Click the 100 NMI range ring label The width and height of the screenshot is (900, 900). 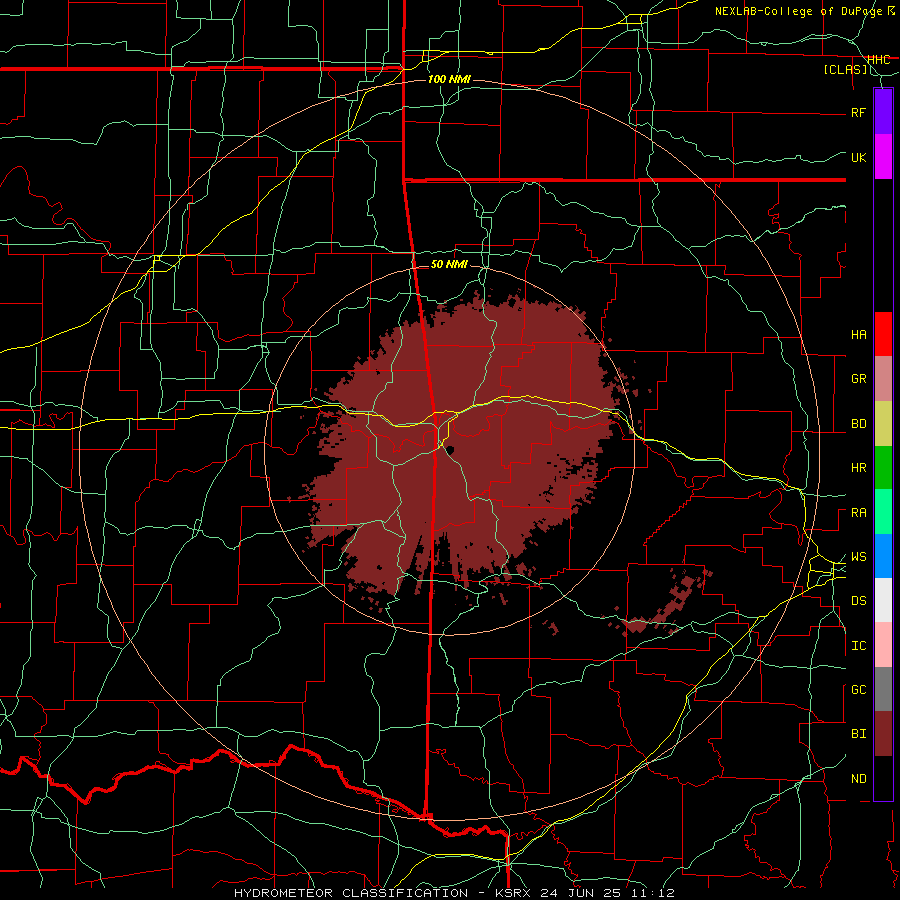[449, 79]
